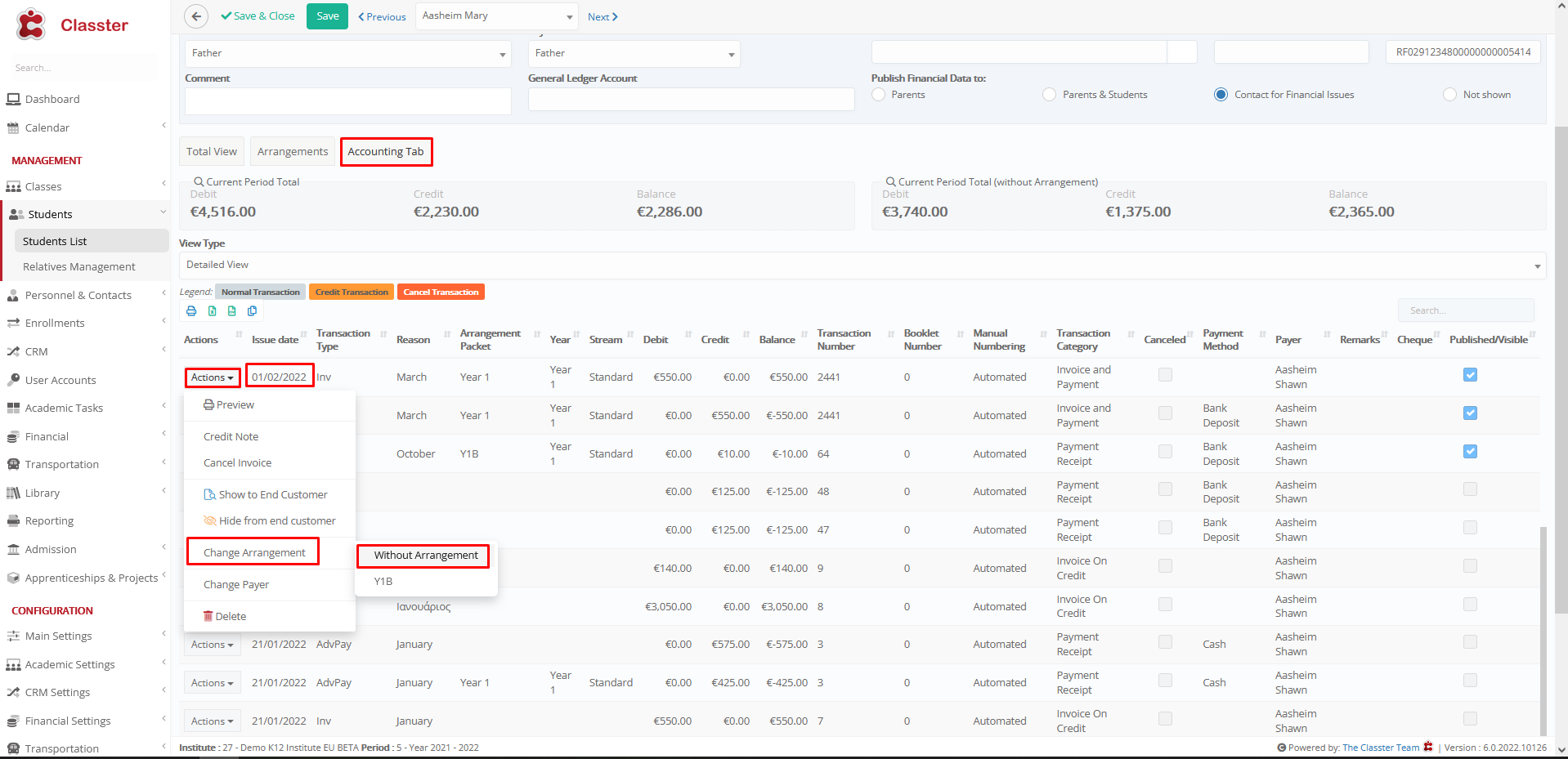
Task: Open Actions dropdown for the bottom Inv January row
Action: click(213, 721)
